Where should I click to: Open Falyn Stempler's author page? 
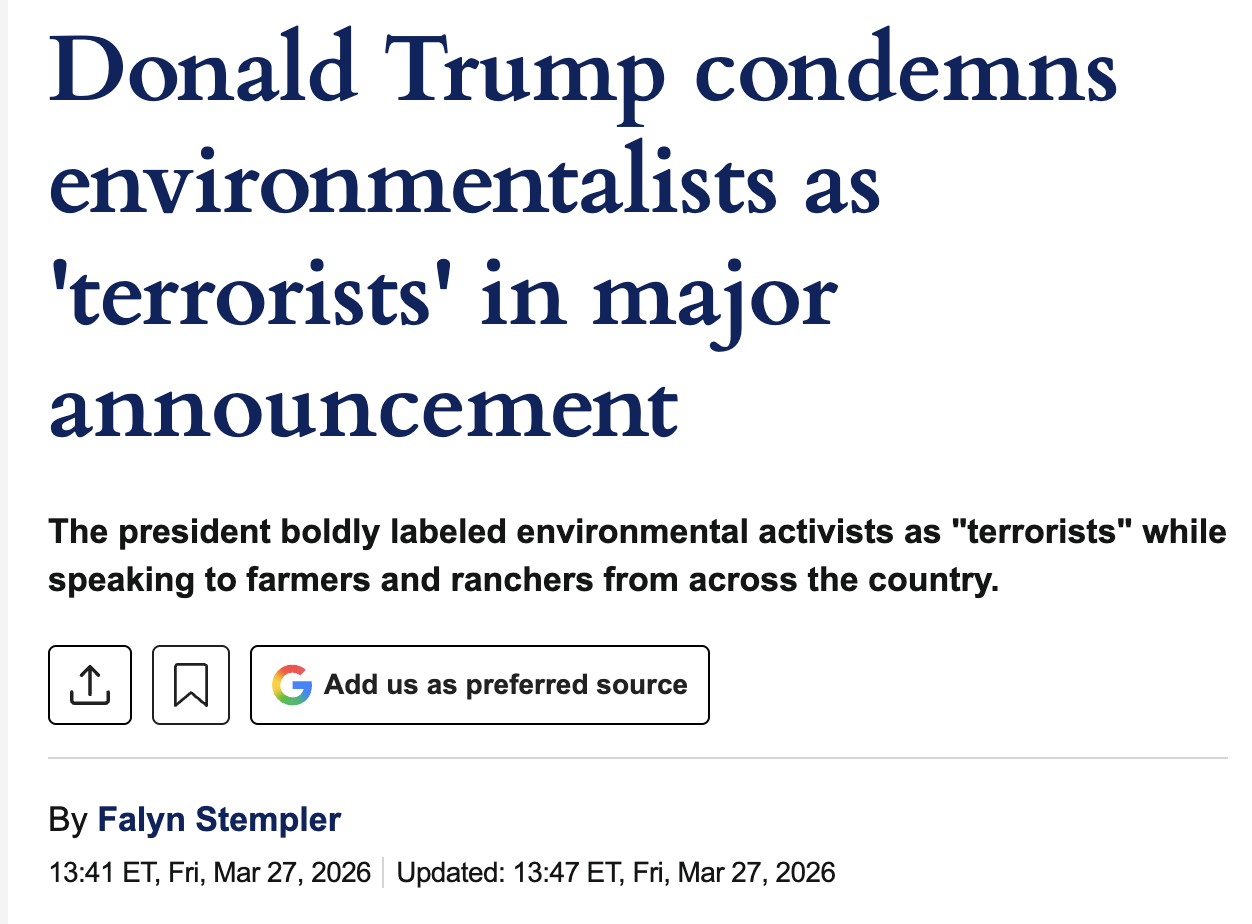(x=219, y=821)
